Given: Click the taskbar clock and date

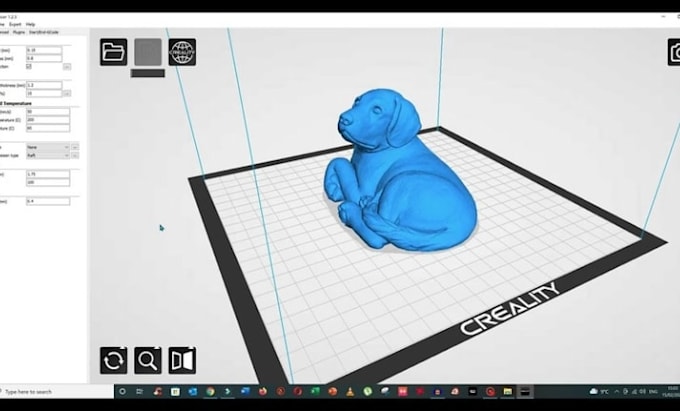Looking at the screenshot, I should tap(673, 391).
